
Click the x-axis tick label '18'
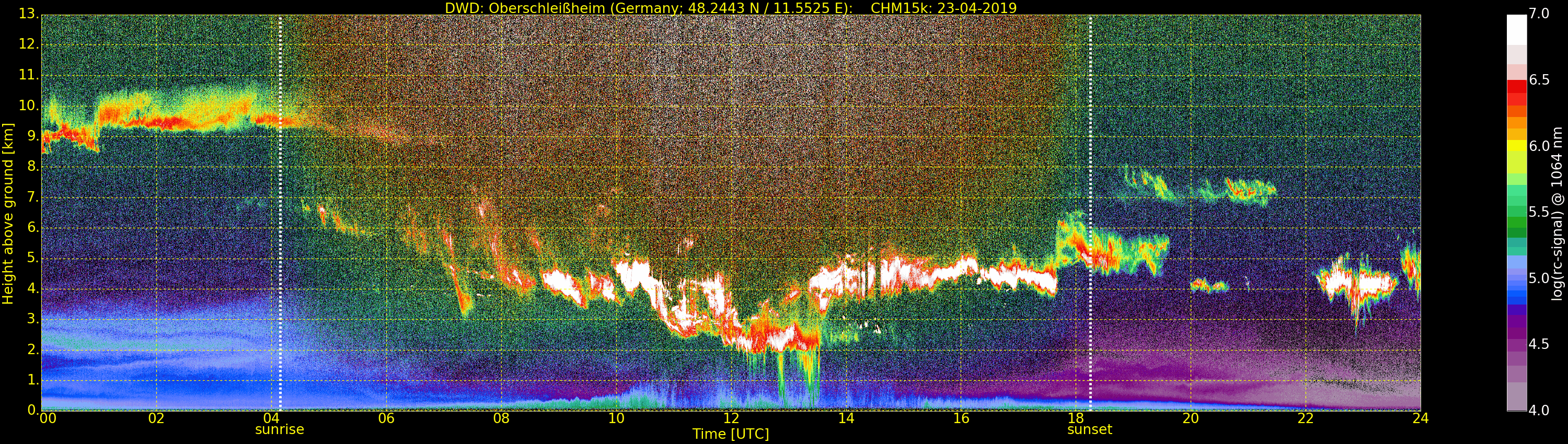(x=1076, y=418)
